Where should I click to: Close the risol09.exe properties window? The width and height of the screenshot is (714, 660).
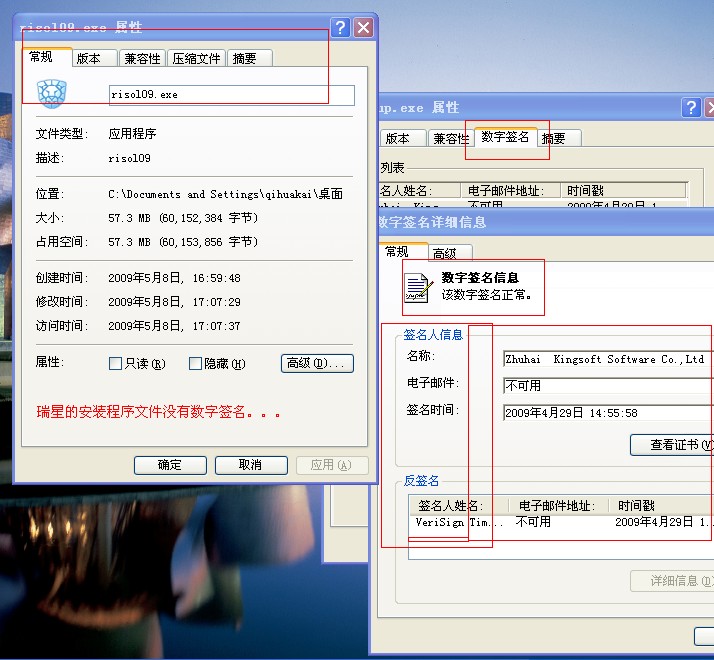pos(364,27)
